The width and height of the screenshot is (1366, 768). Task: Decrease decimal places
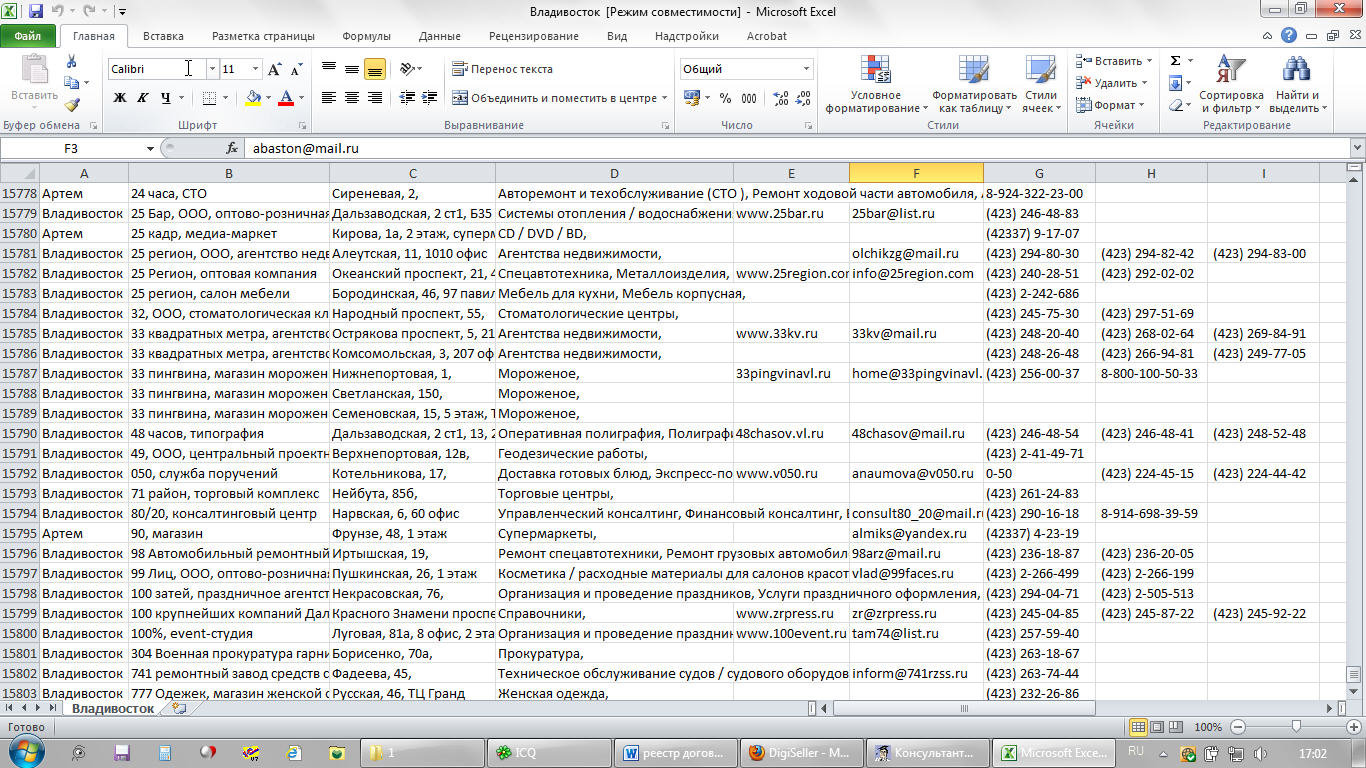pyautogui.click(x=804, y=98)
